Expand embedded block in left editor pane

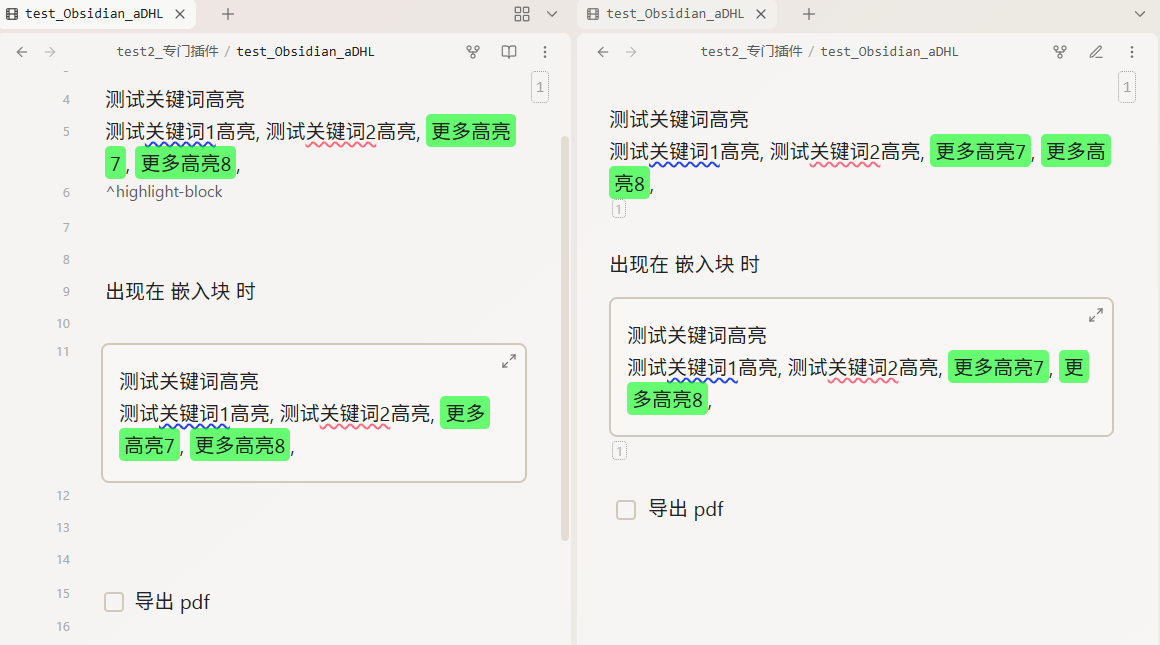pyautogui.click(x=509, y=361)
